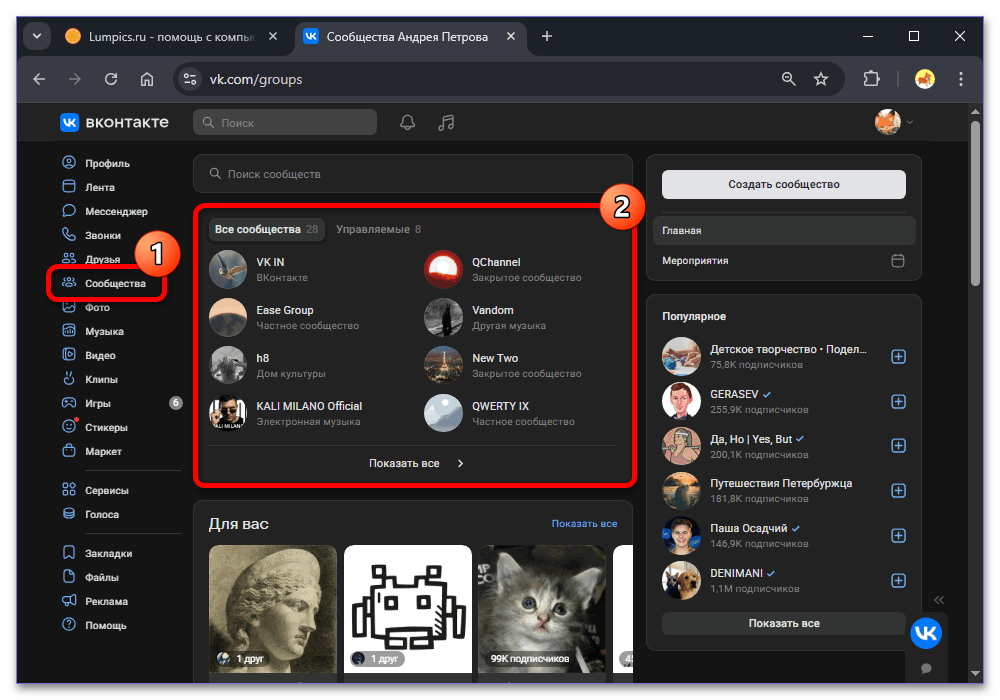The height and width of the screenshot is (700, 1000).
Task: Open a new browser tab
Action: point(547,36)
